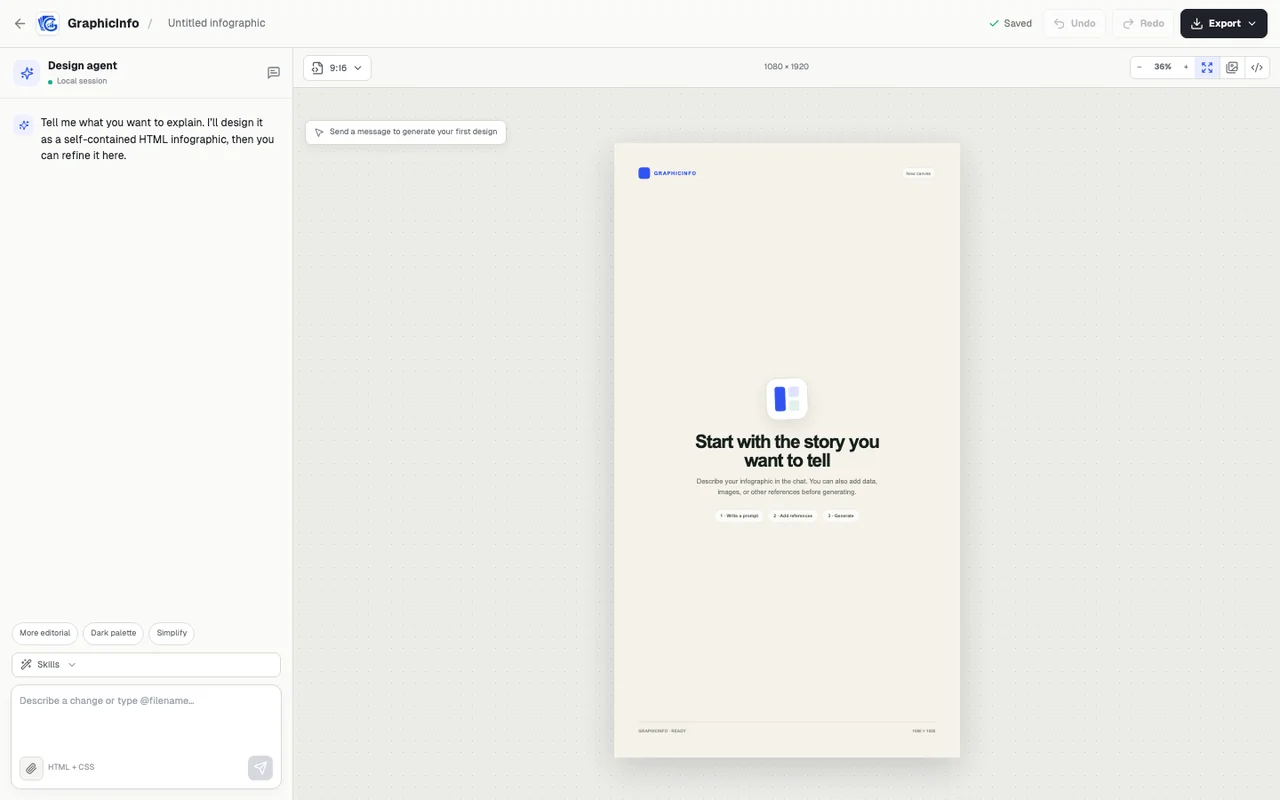Click the GraphicInfo logo icon
This screenshot has height=800, width=1280.
47,23
